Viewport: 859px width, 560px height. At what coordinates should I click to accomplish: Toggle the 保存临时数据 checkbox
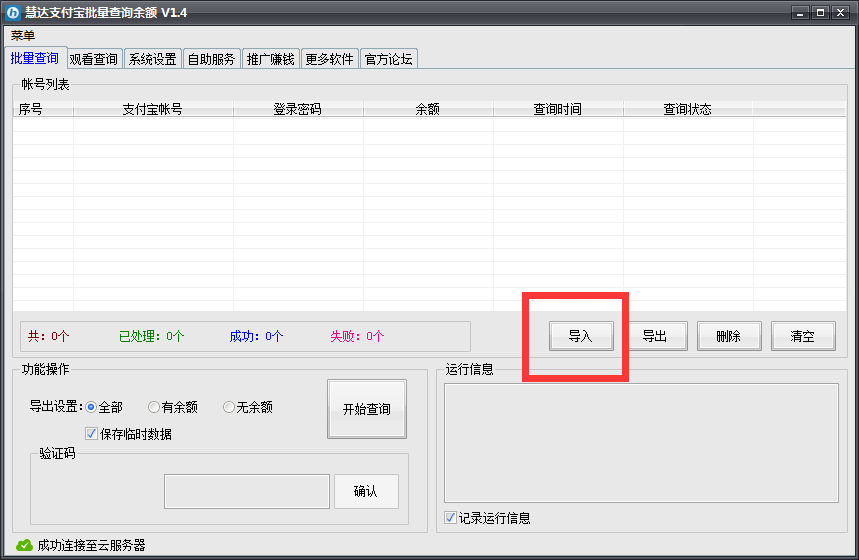(92, 434)
